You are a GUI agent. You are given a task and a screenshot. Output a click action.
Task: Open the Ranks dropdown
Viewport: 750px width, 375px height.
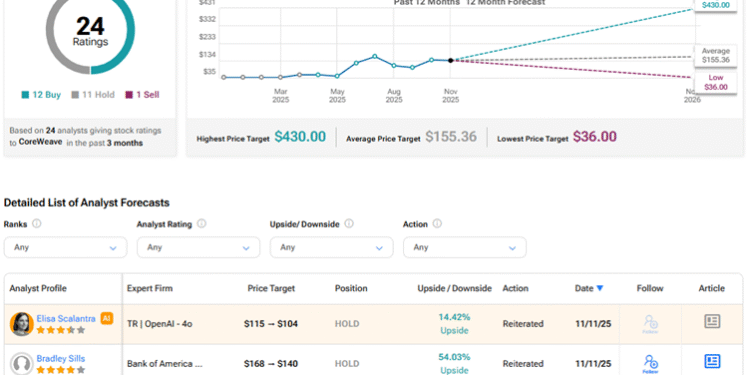[66, 248]
